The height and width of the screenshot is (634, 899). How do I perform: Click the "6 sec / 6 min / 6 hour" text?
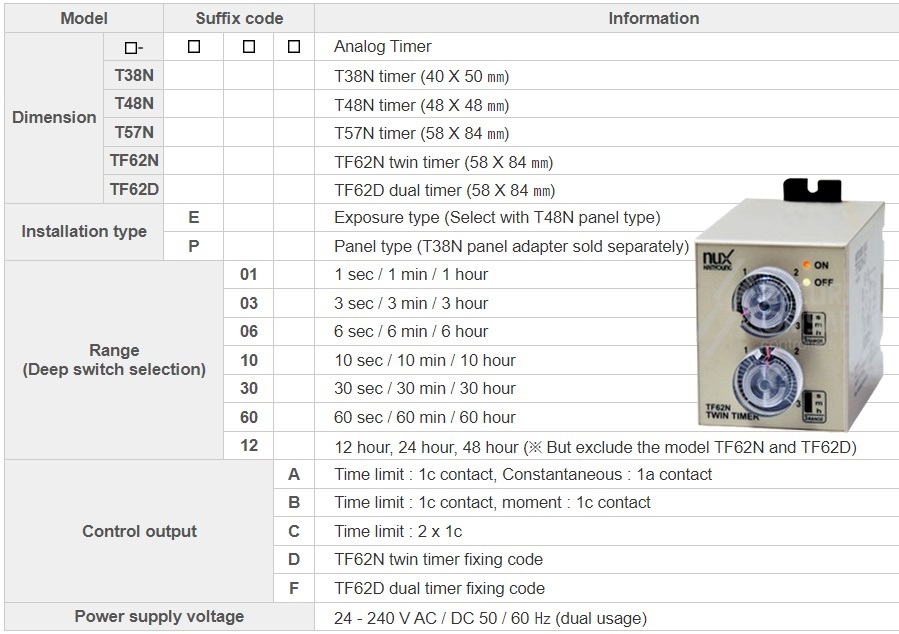point(411,331)
